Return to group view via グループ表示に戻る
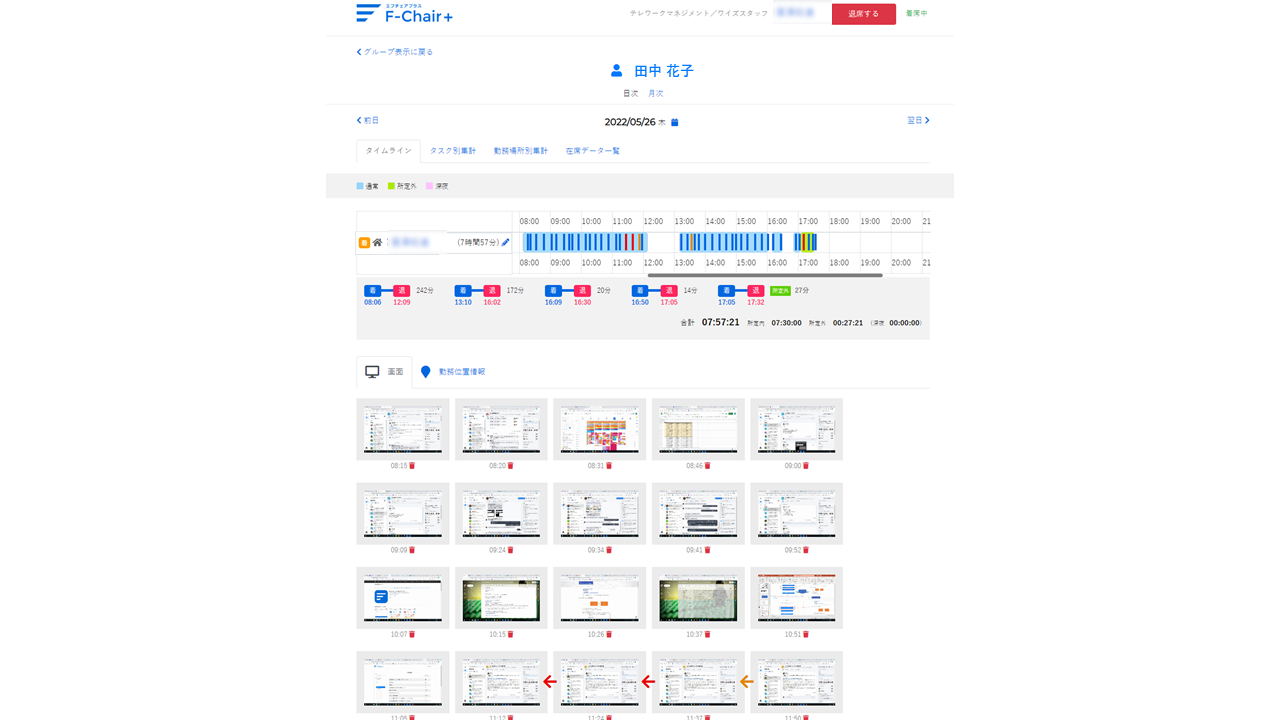The height and width of the screenshot is (720, 1280). coord(395,52)
